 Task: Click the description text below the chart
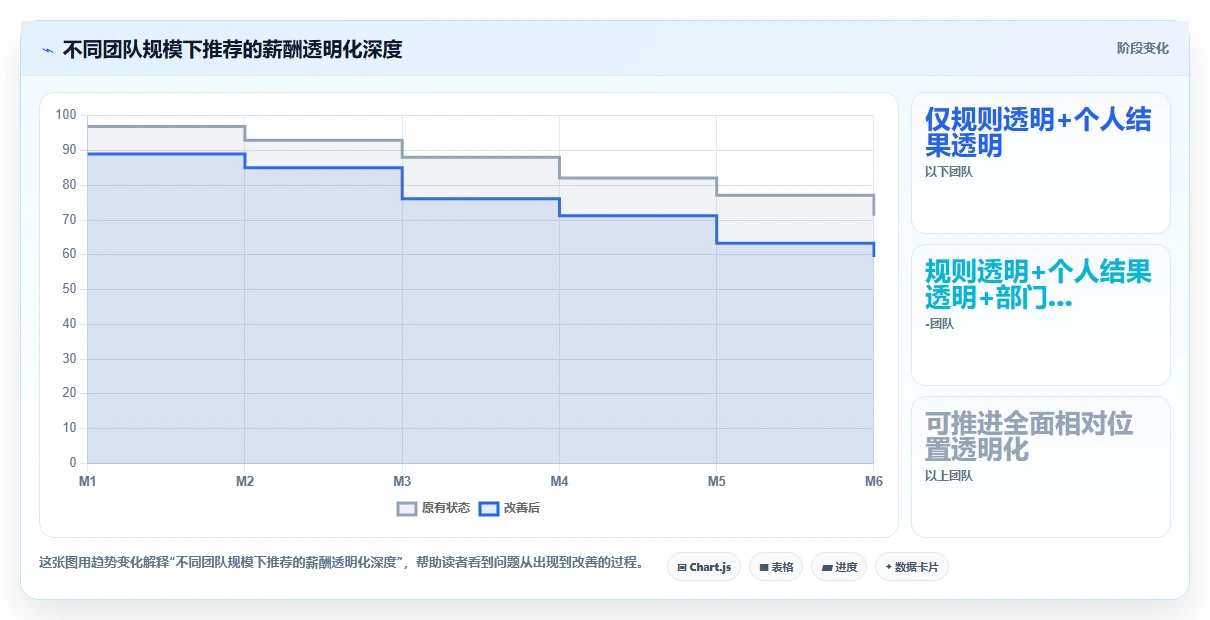click(341, 563)
